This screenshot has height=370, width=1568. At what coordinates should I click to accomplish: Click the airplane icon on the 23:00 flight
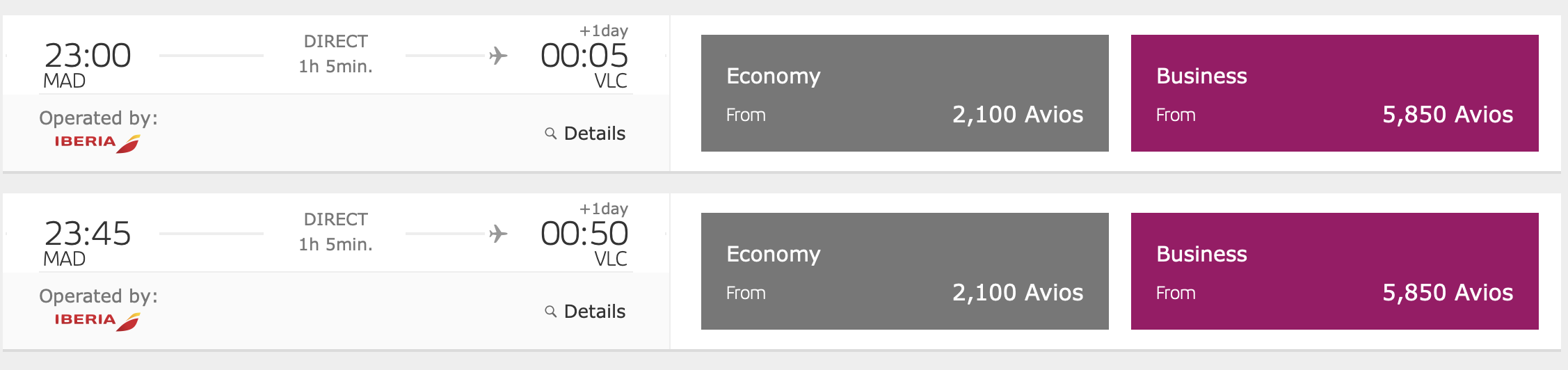[x=498, y=56]
